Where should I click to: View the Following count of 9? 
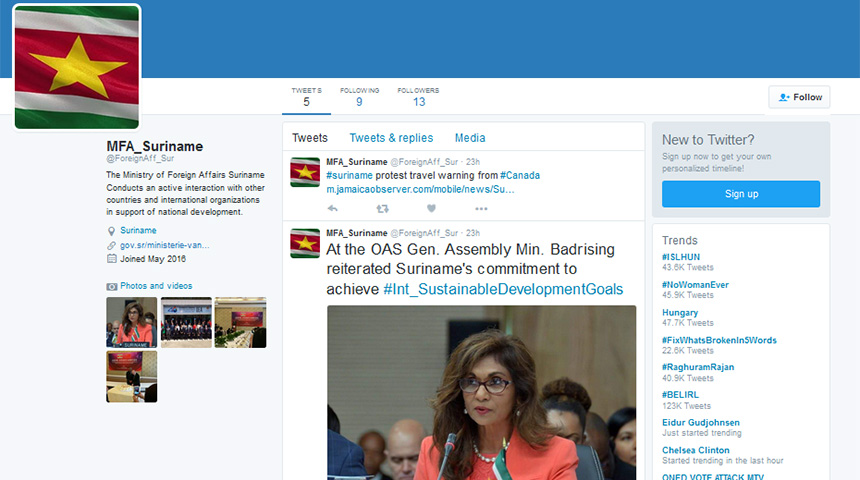pos(359,97)
